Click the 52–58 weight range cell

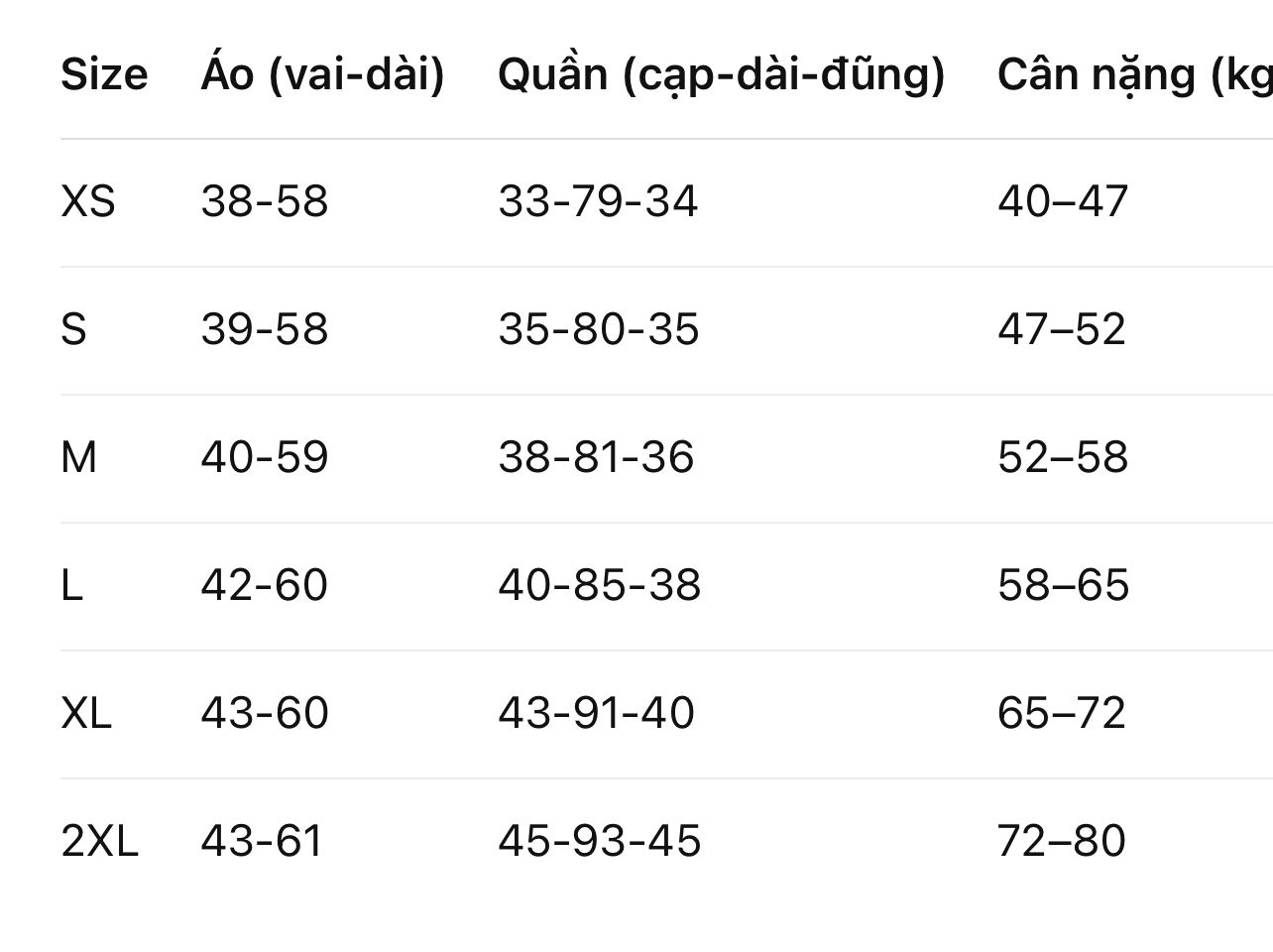pos(1063,458)
